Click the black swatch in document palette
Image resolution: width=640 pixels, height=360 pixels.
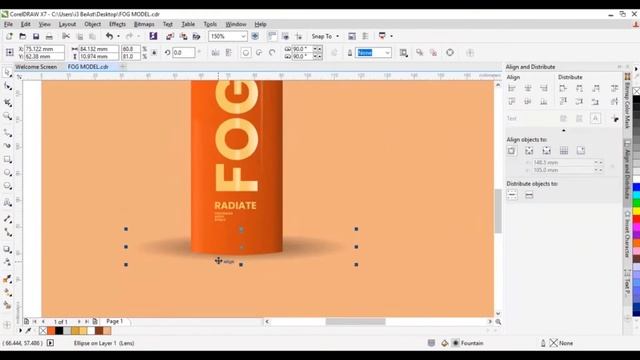59,331
